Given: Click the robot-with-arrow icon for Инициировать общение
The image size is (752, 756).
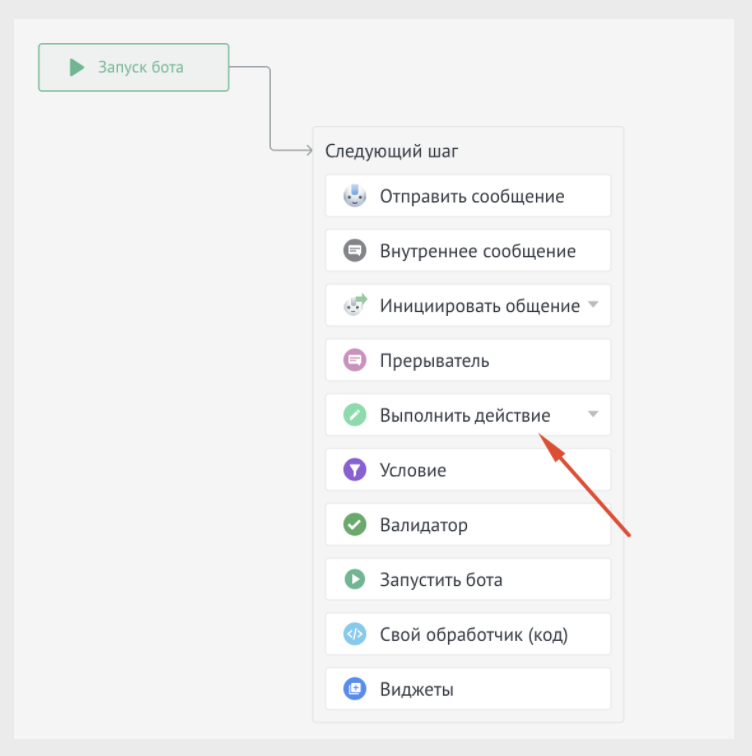Looking at the screenshot, I should tap(355, 306).
